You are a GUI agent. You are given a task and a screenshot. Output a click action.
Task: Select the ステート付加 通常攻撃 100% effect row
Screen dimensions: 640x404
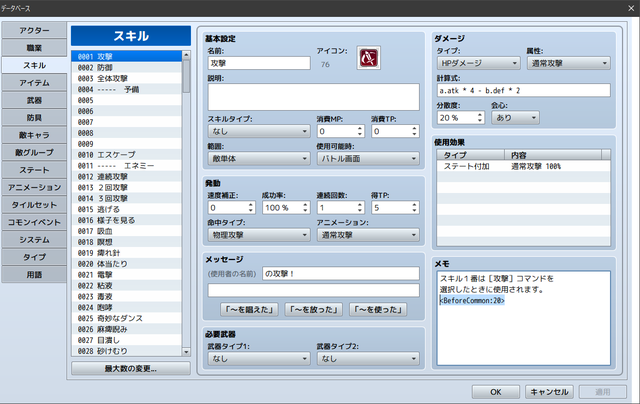[x=524, y=166]
